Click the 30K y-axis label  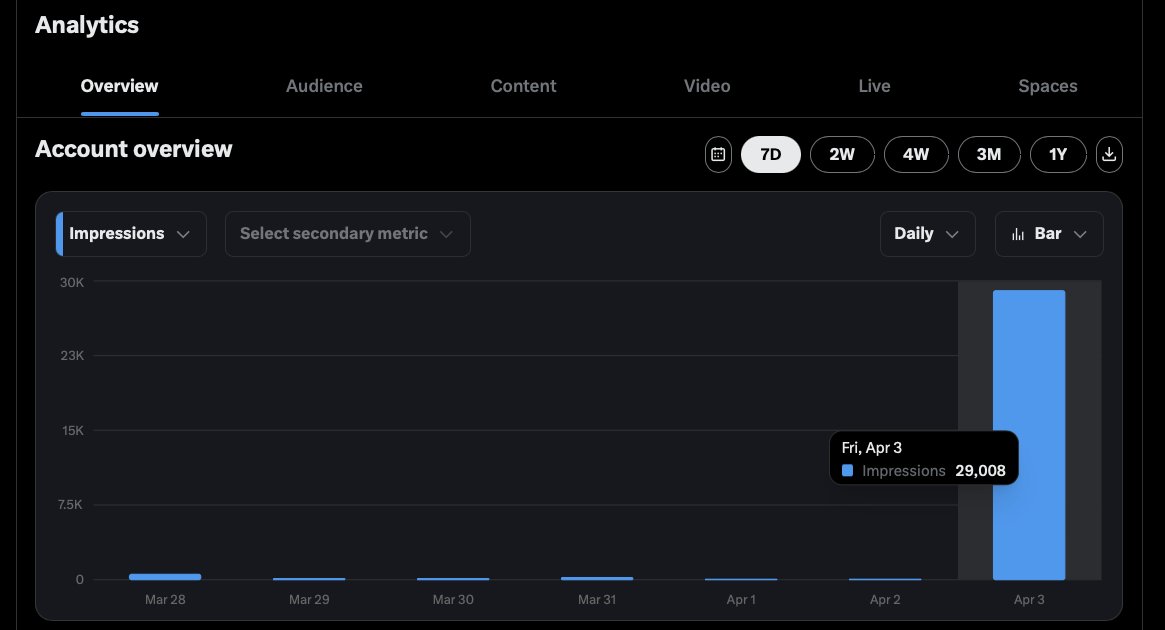[x=72, y=283]
